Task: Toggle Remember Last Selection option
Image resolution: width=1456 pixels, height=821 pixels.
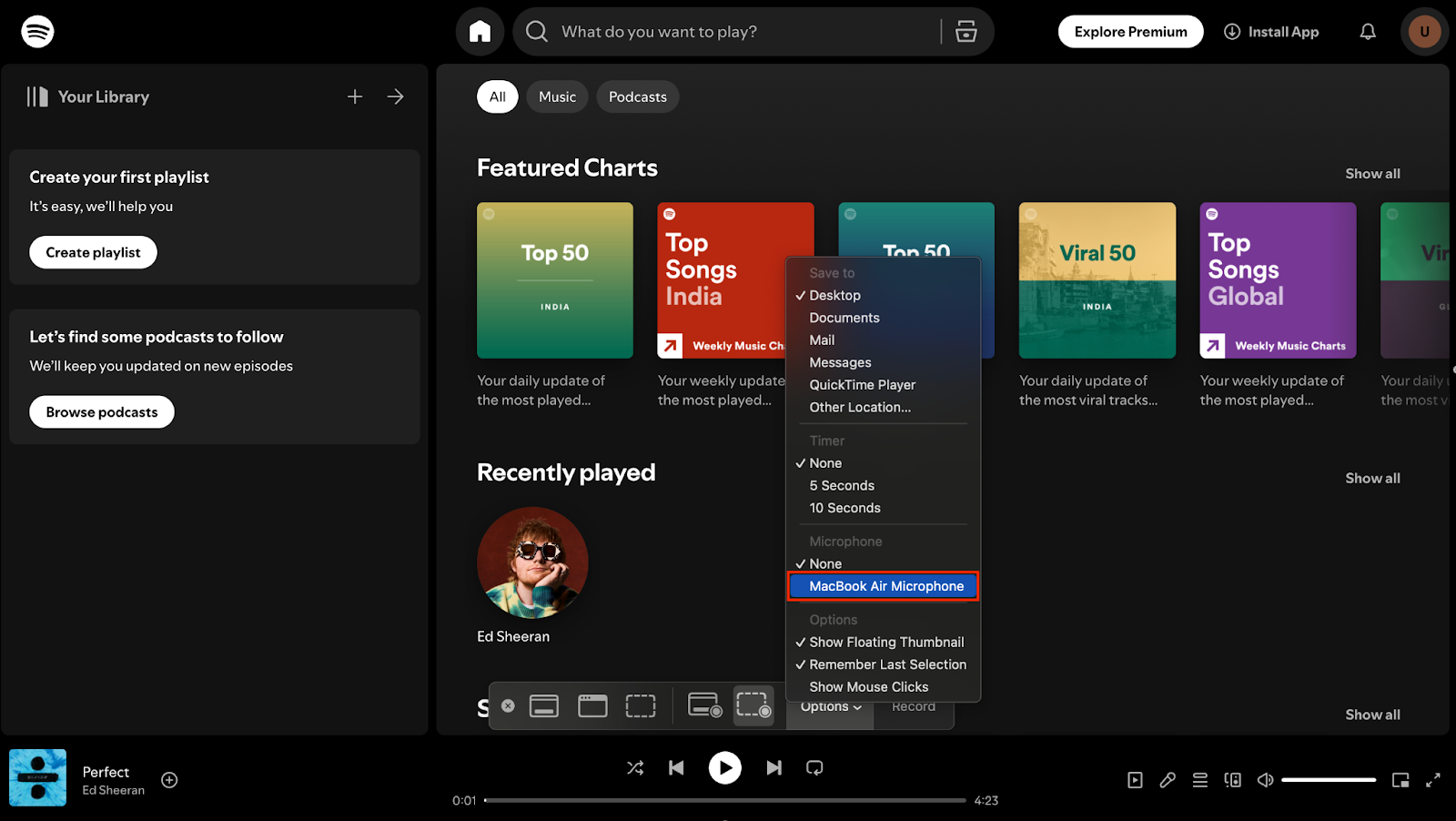Action: 887,665
